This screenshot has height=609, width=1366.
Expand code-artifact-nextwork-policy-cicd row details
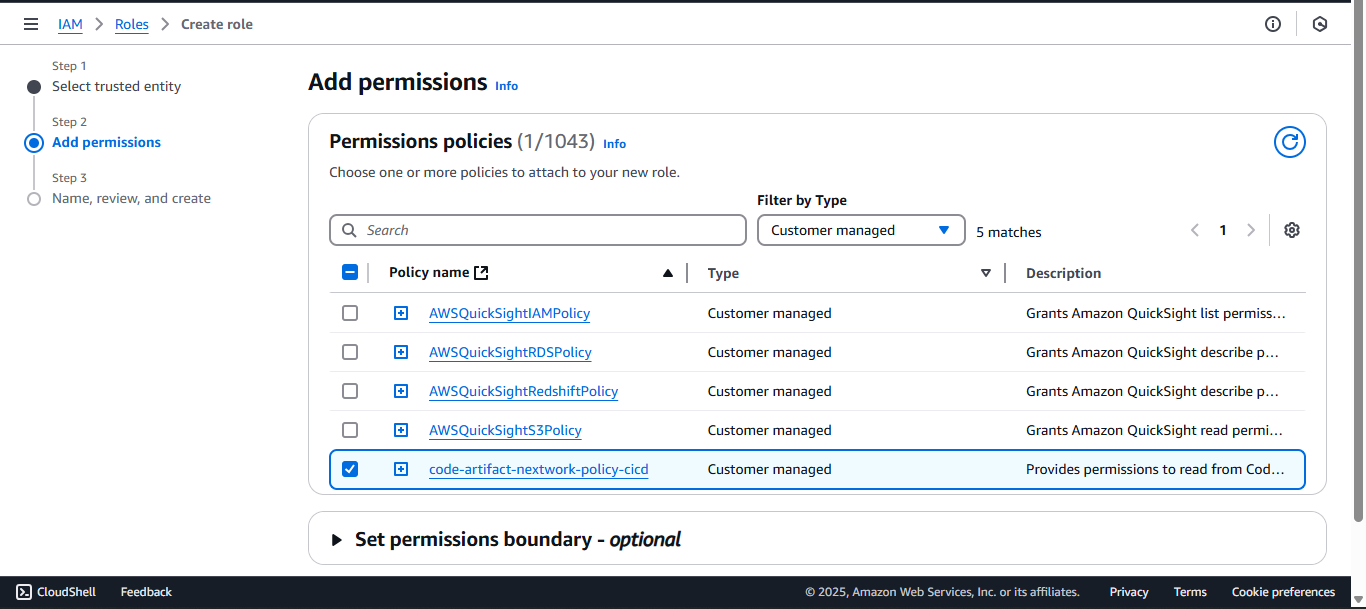(x=401, y=469)
